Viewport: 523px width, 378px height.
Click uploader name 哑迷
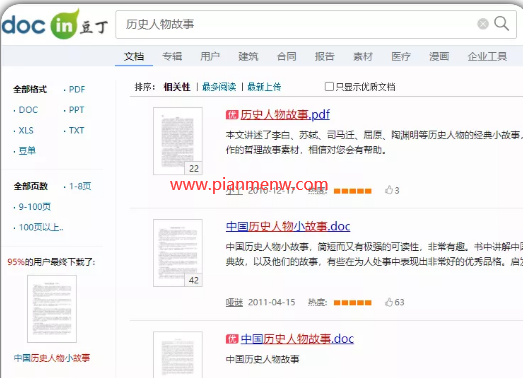pos(234,302)
